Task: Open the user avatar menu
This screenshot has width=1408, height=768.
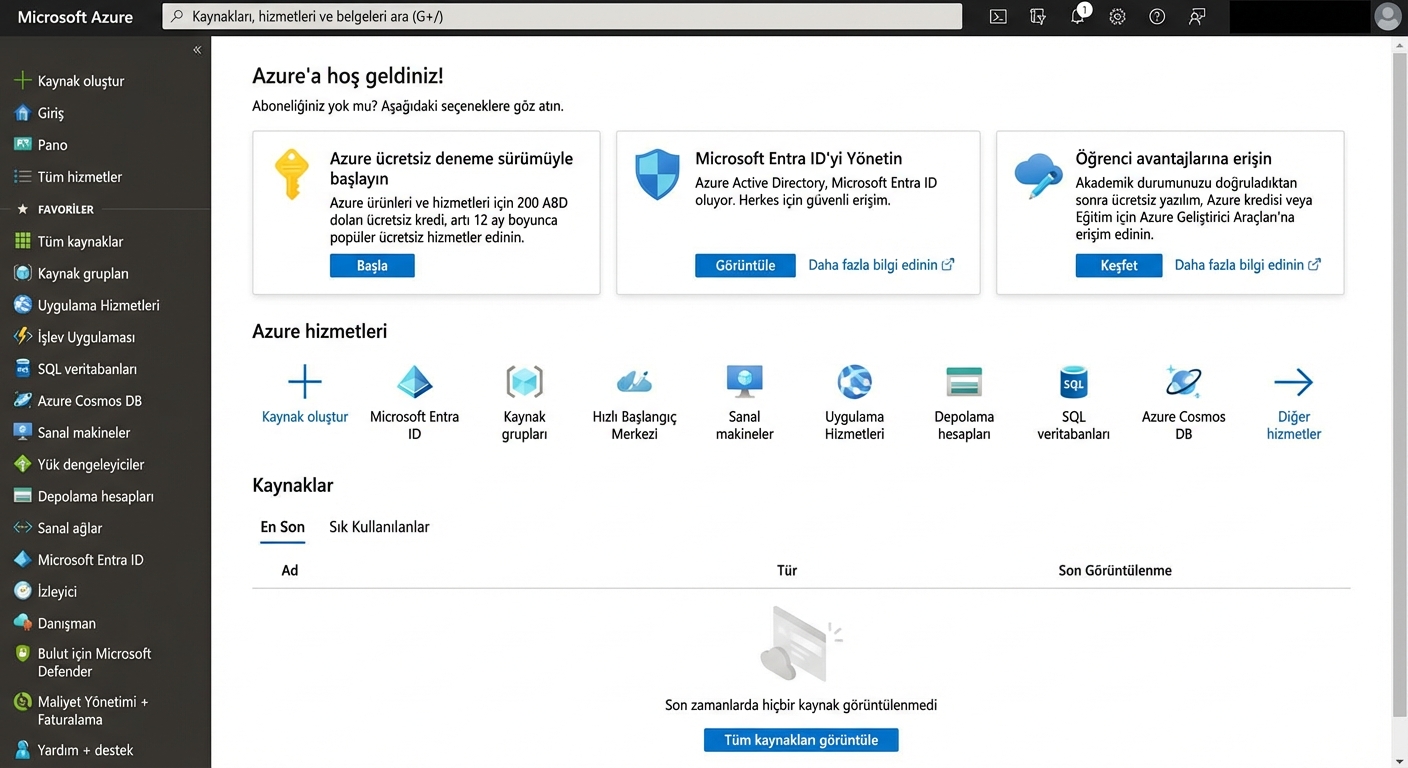Action: [x=1388, y=16]
